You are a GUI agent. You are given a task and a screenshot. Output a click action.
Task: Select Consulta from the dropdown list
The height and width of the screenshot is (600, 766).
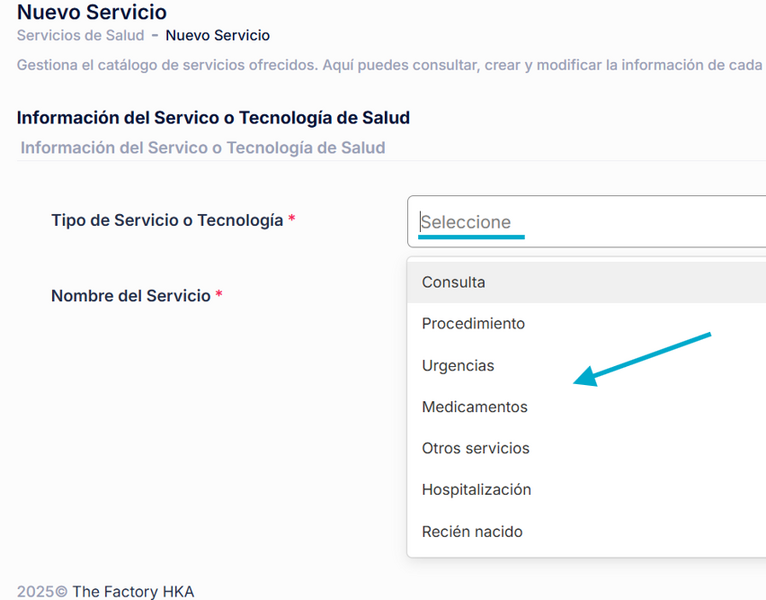(453, 282)
